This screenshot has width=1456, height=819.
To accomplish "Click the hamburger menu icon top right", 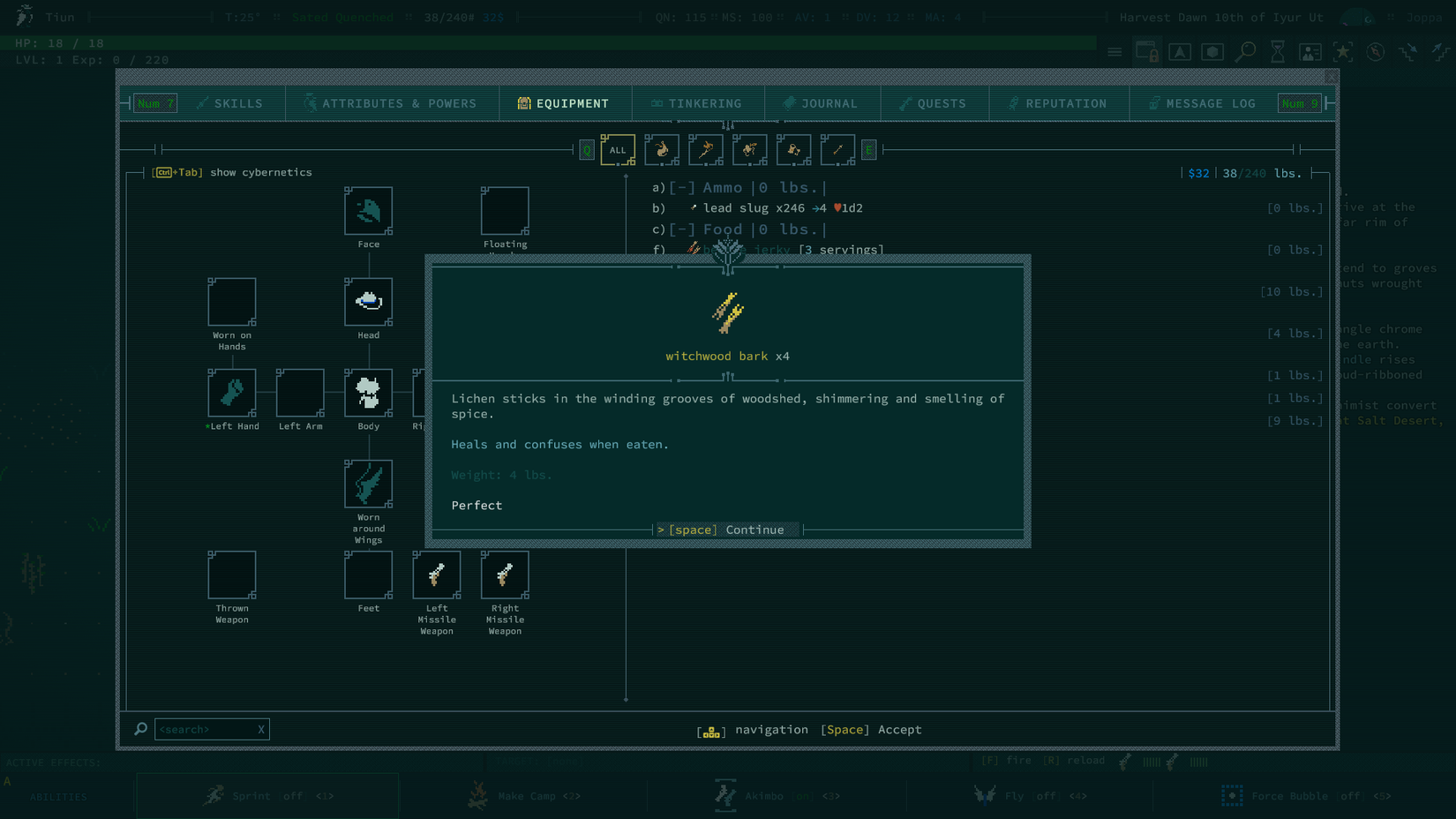I will [x=1115, y=51].
